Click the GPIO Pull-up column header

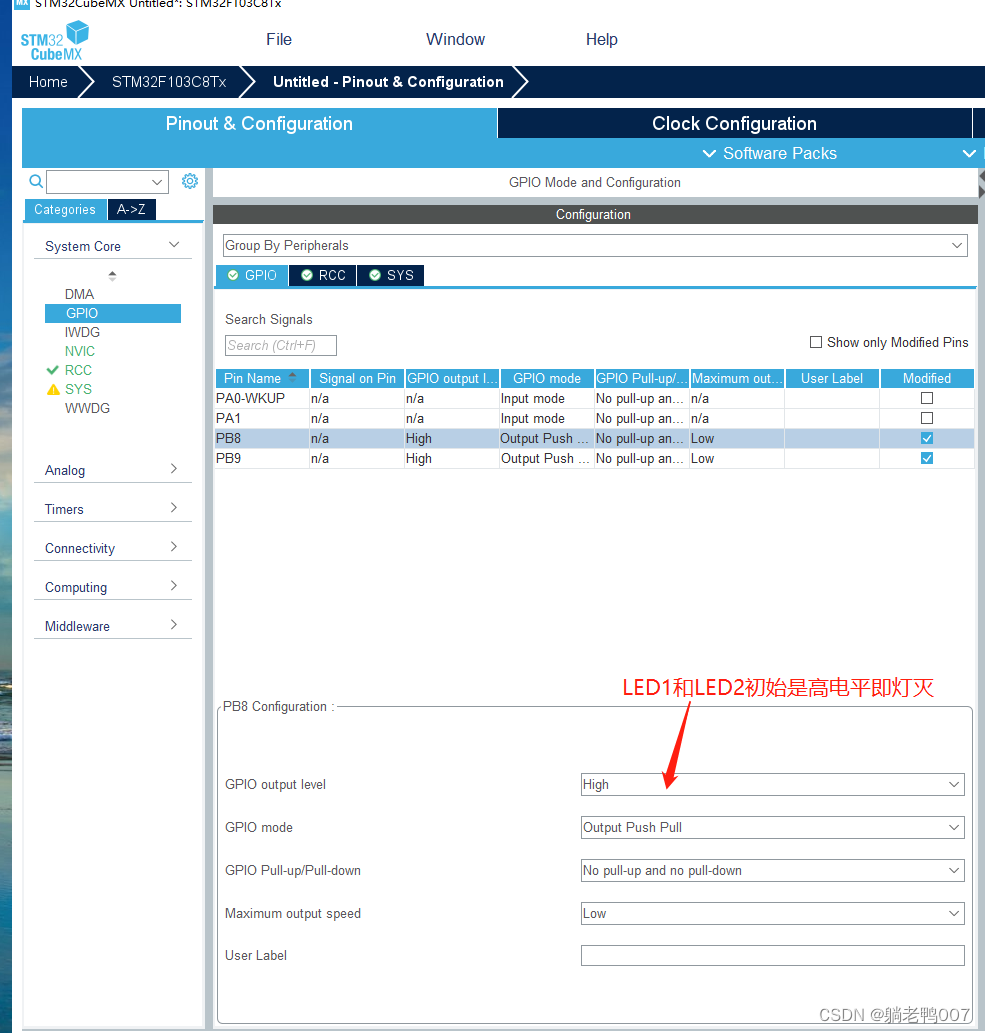(x=642, y=378)
